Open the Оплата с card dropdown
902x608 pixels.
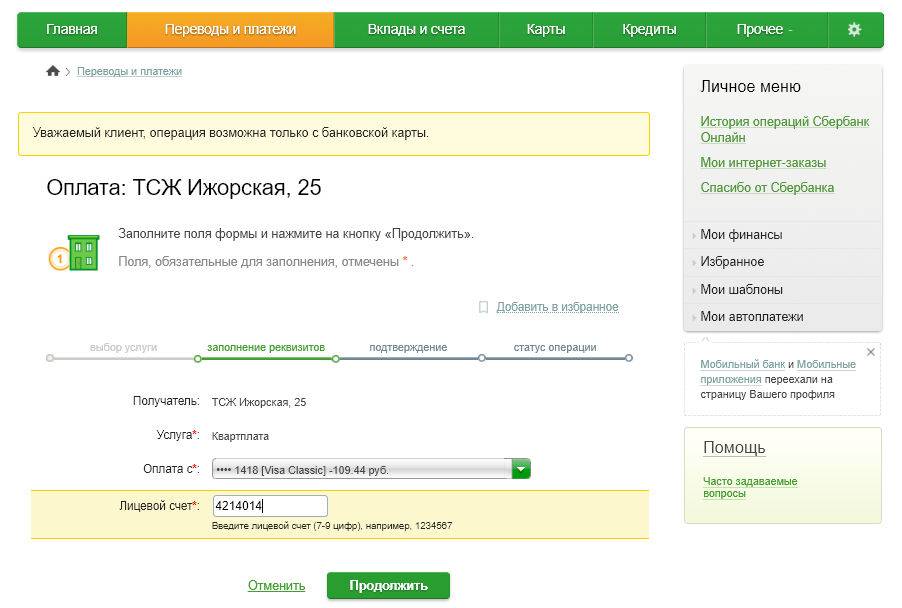pos(520,469)
